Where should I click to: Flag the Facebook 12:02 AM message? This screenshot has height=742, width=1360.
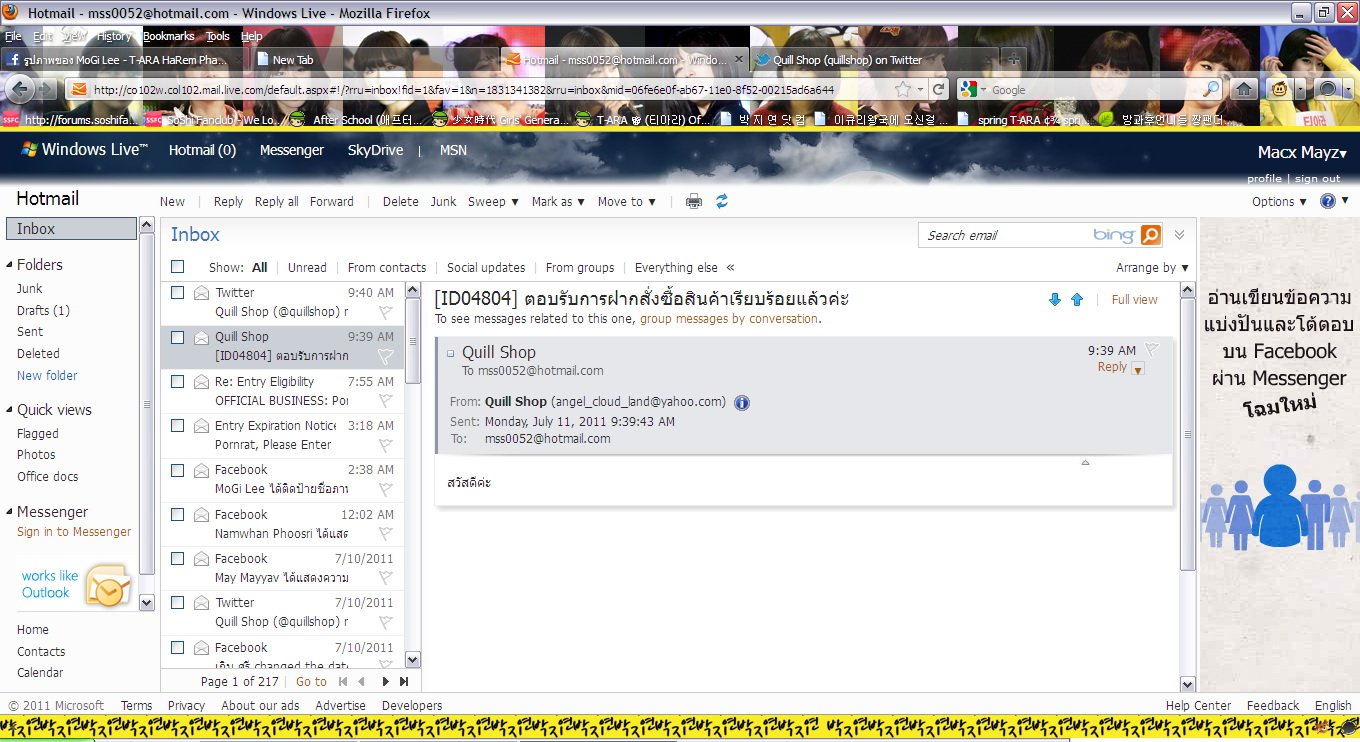click(385, 534)
